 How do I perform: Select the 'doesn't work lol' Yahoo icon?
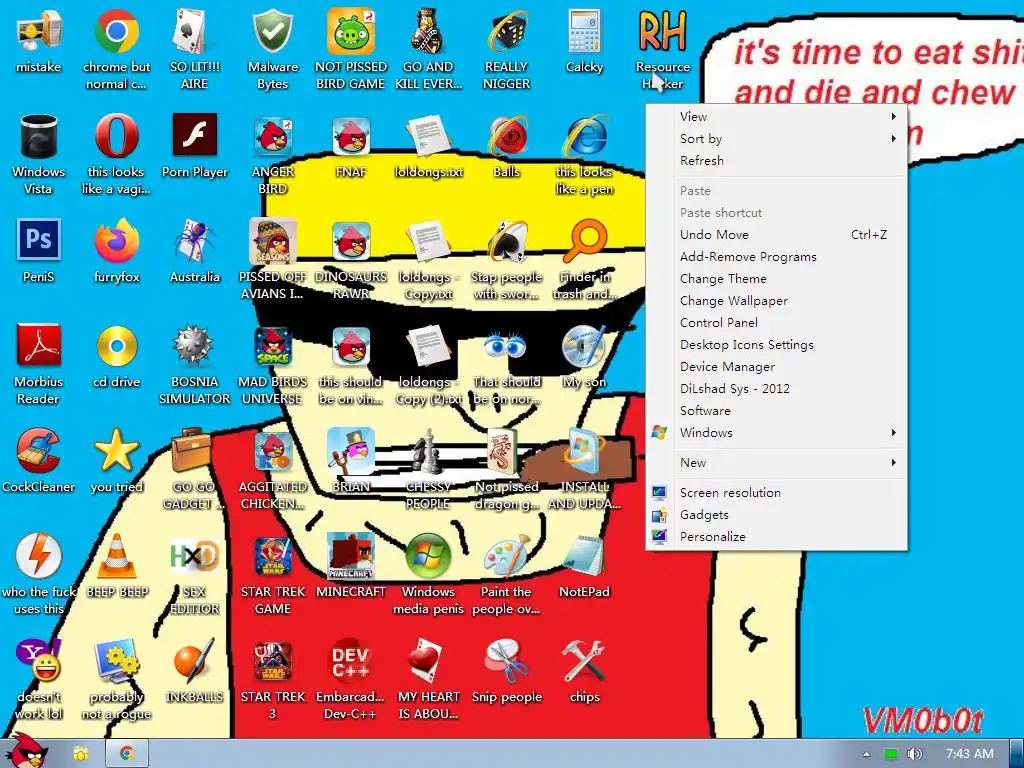[39, 661]
